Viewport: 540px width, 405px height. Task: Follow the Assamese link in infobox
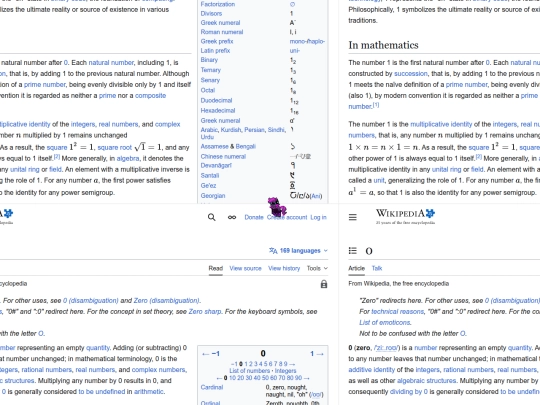coord(214,147)
